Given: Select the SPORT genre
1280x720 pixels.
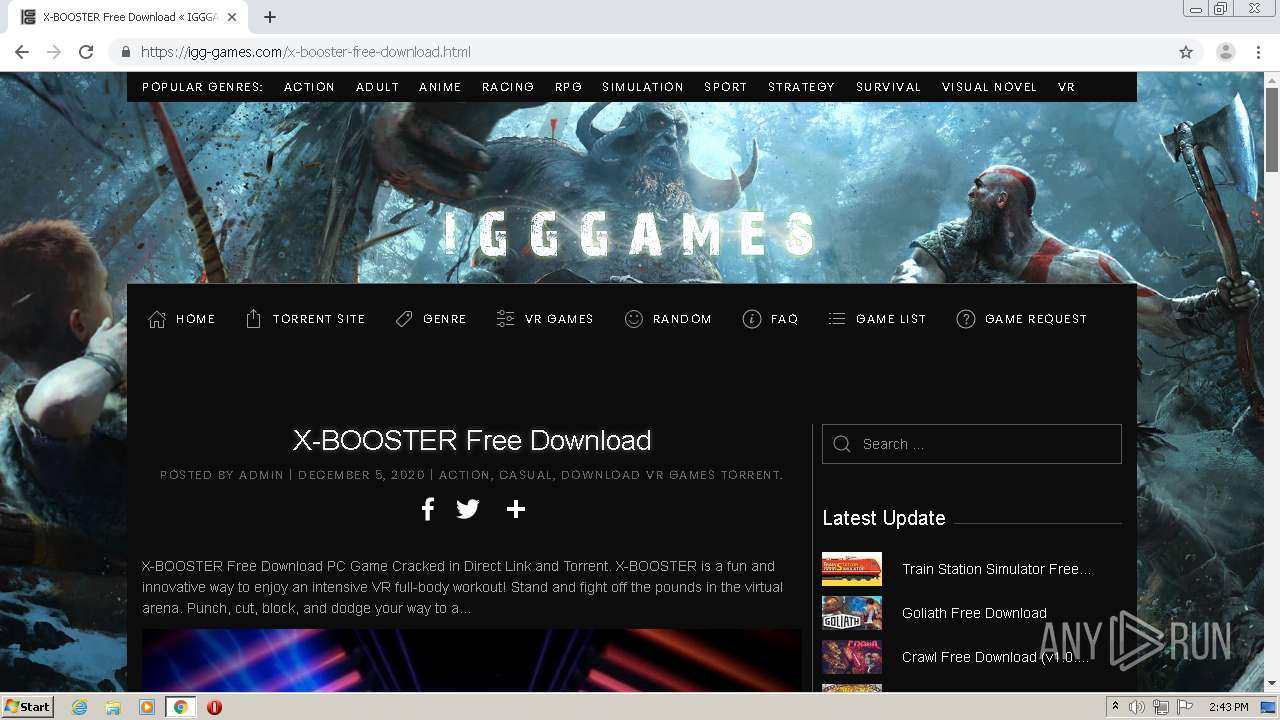Looking at the screenshot, I should [726, 87].
